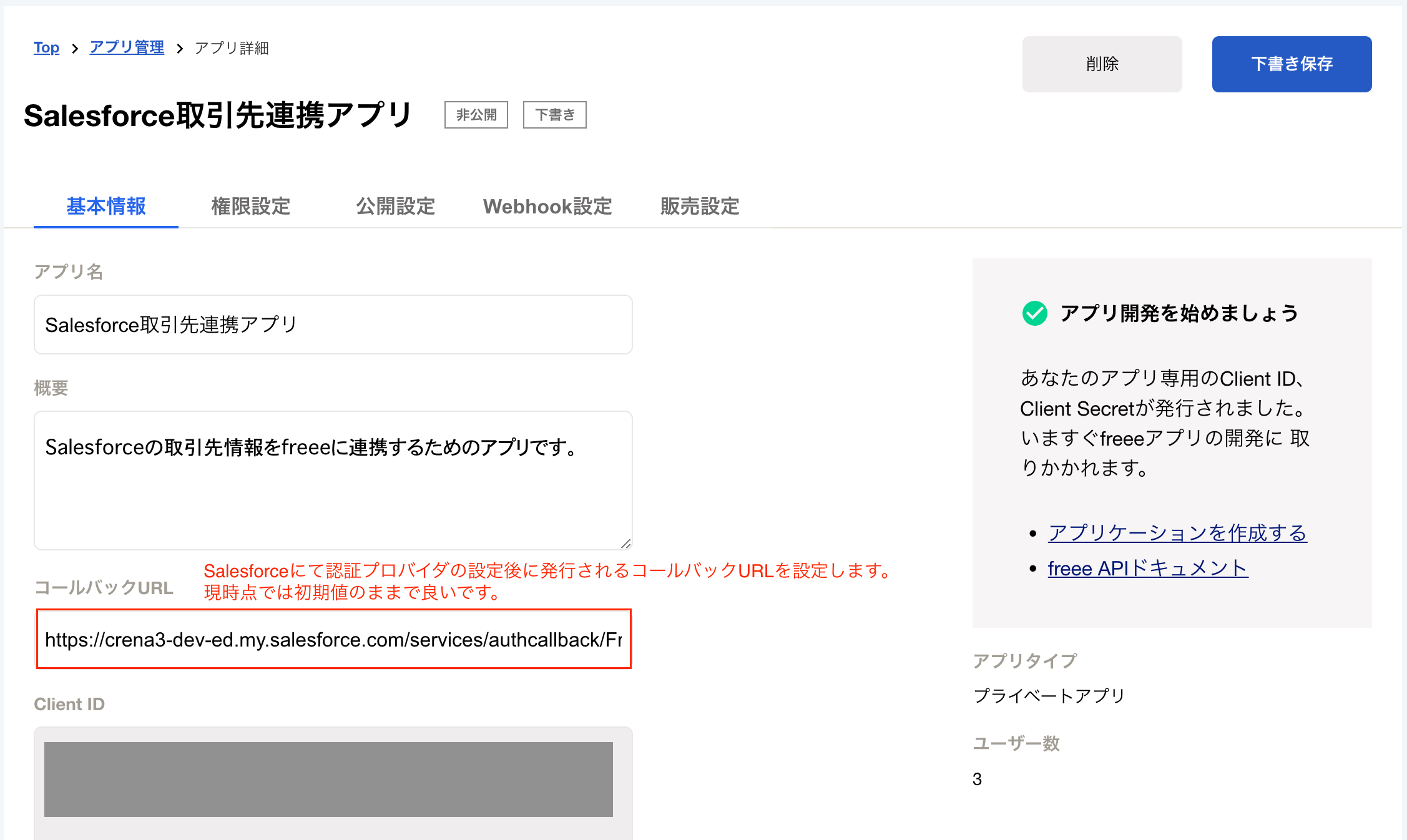The image size is (1407, 840).
Task: Click the 下書き status badge
Action: (x=555, y=115)
